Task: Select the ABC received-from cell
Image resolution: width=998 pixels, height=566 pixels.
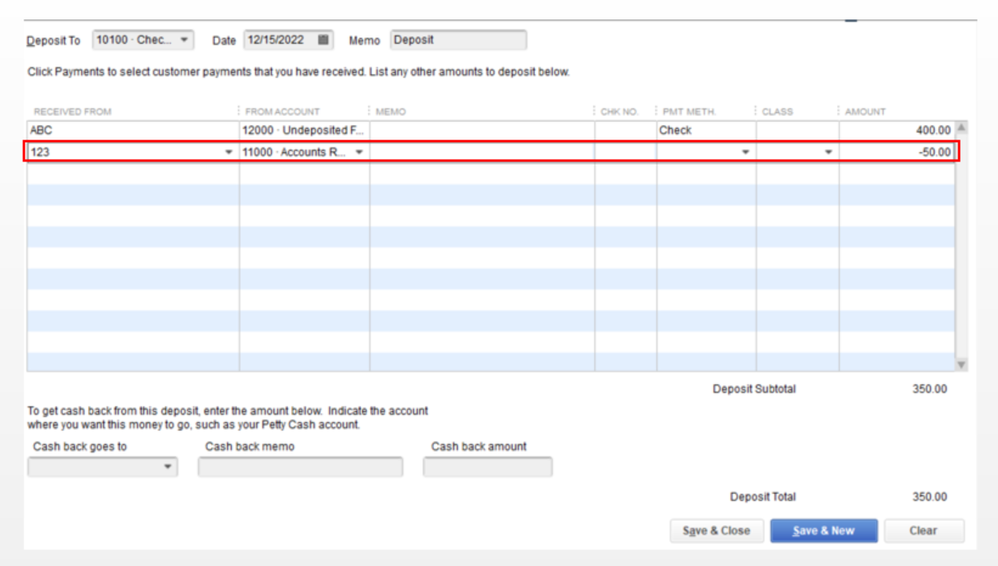Action: [133, 130]
